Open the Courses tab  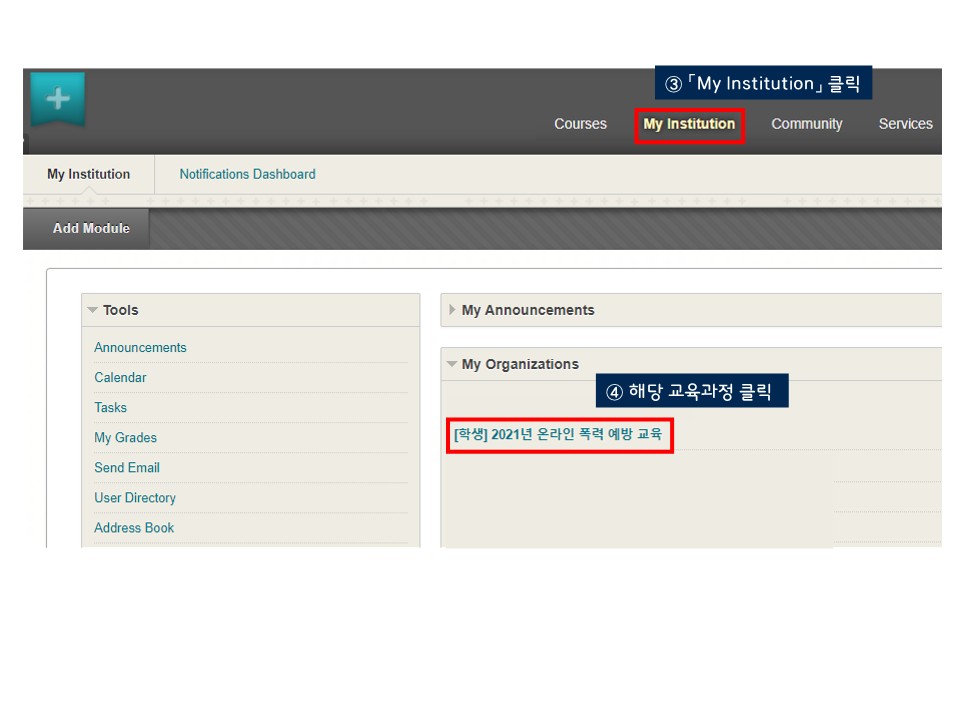(x=580, y=124)
